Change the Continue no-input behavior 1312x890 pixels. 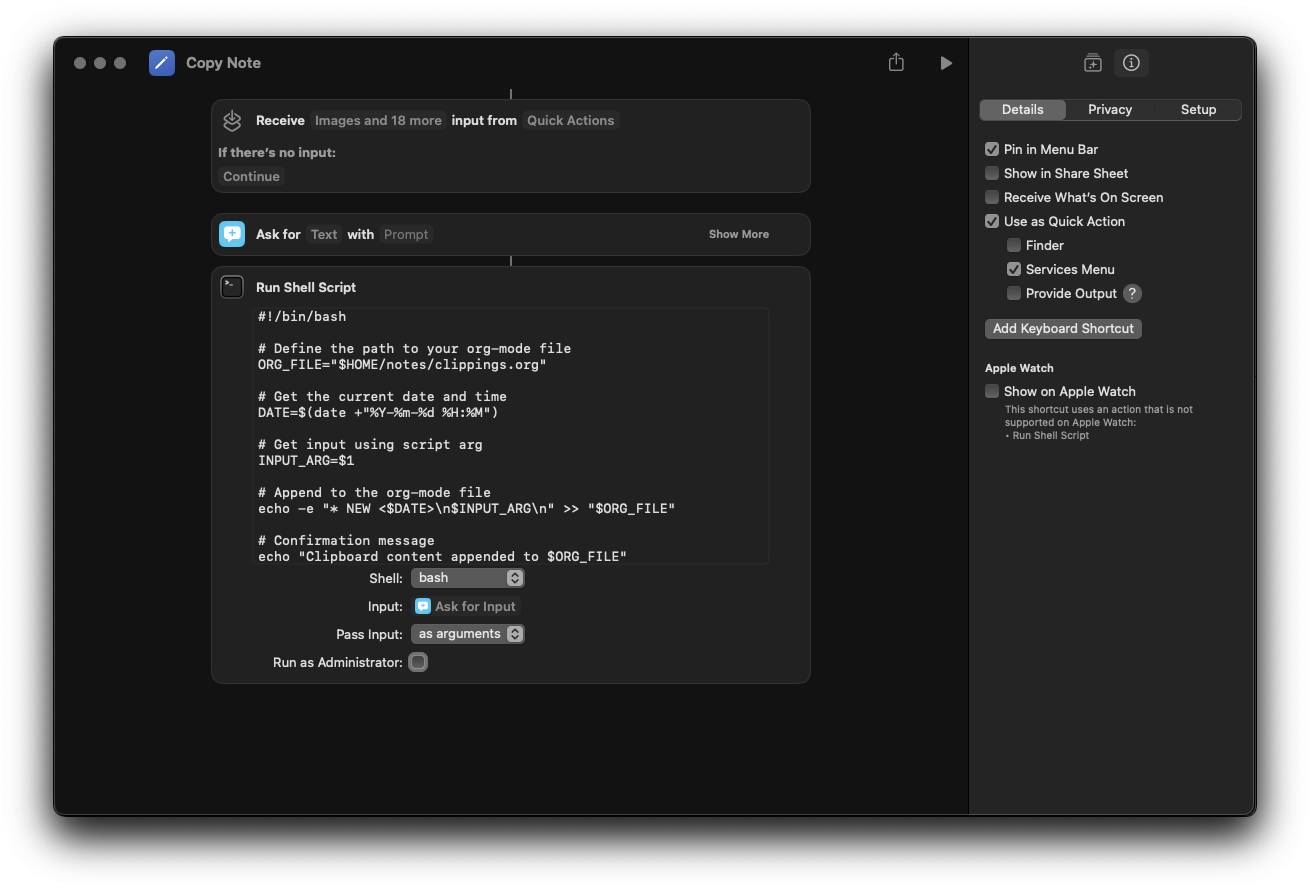tap(251, 176)
